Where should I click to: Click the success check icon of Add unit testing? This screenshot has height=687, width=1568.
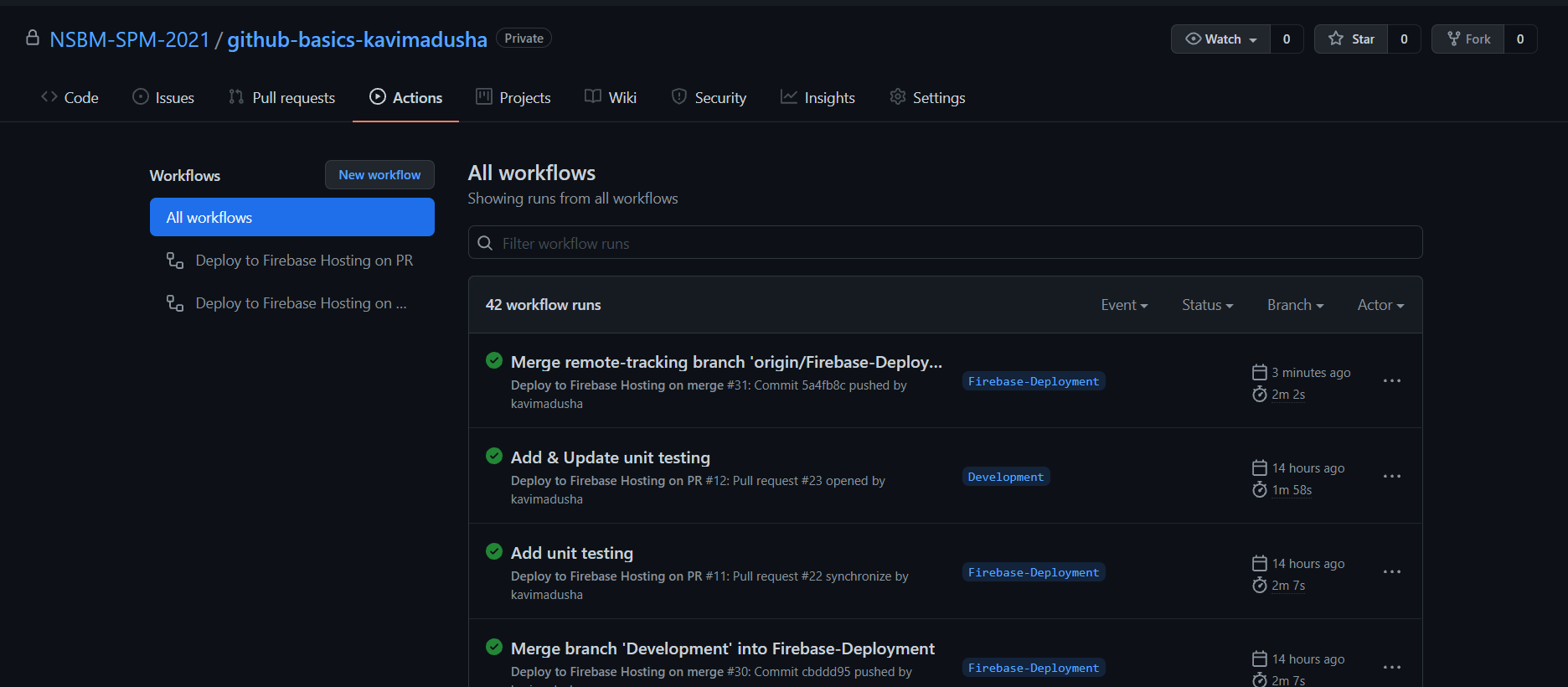point(494,551)
